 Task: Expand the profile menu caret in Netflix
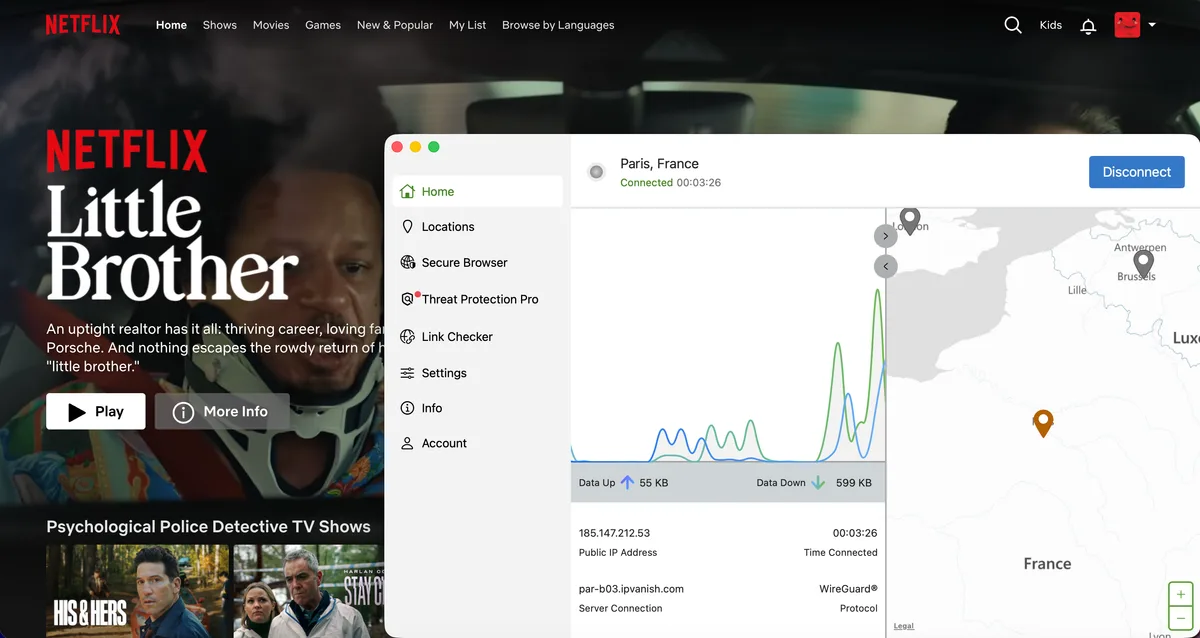coord(1152,25)
